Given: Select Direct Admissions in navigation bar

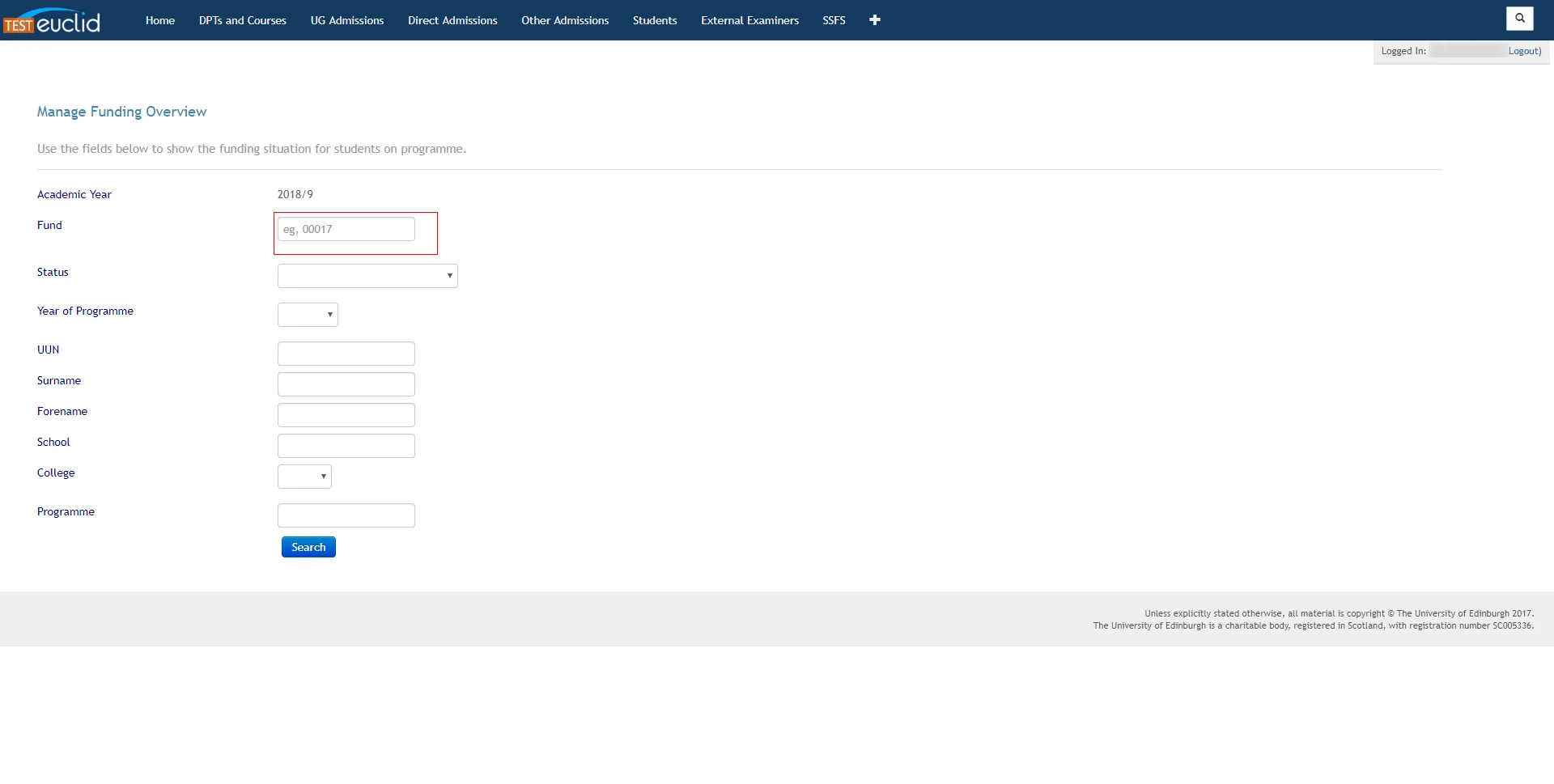Looking at the screenshot, I should (x=452, y=20).
